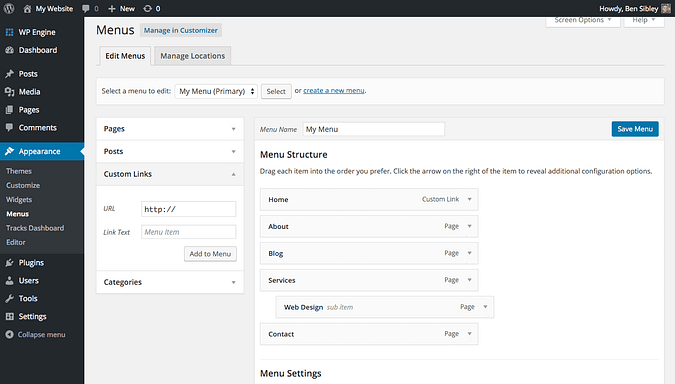Expand the Posts meta box
Screen dimensions: 675x384
[170, 152]
